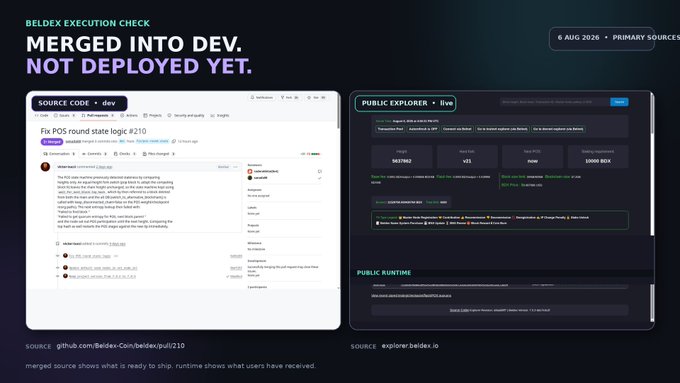The width and height of the screenshot is (680, 383).
Task: Switch to the Commits tab of PR
Action: click(x=95, y=154)
